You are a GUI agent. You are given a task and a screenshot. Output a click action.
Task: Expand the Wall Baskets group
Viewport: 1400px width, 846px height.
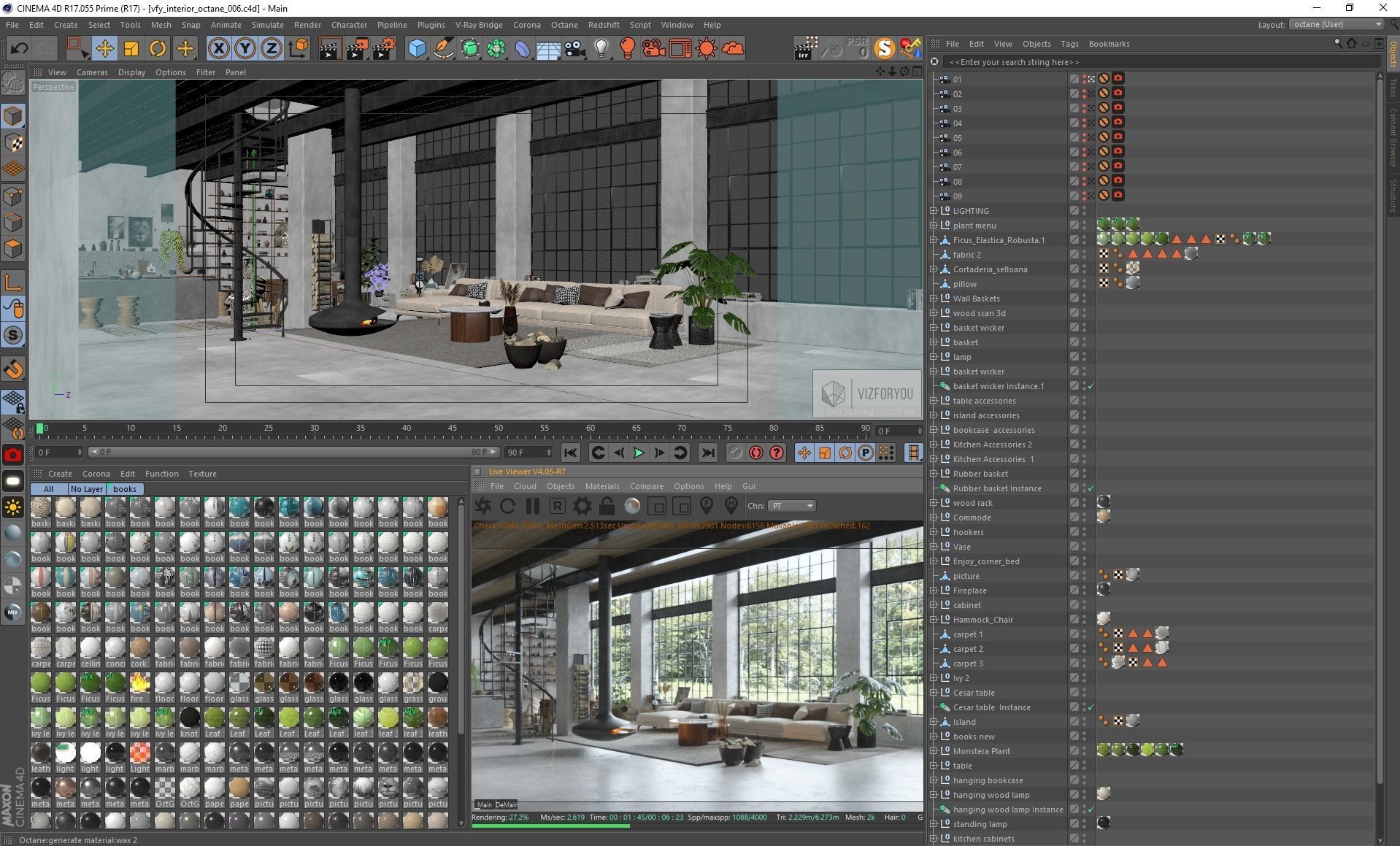[934, 299]
